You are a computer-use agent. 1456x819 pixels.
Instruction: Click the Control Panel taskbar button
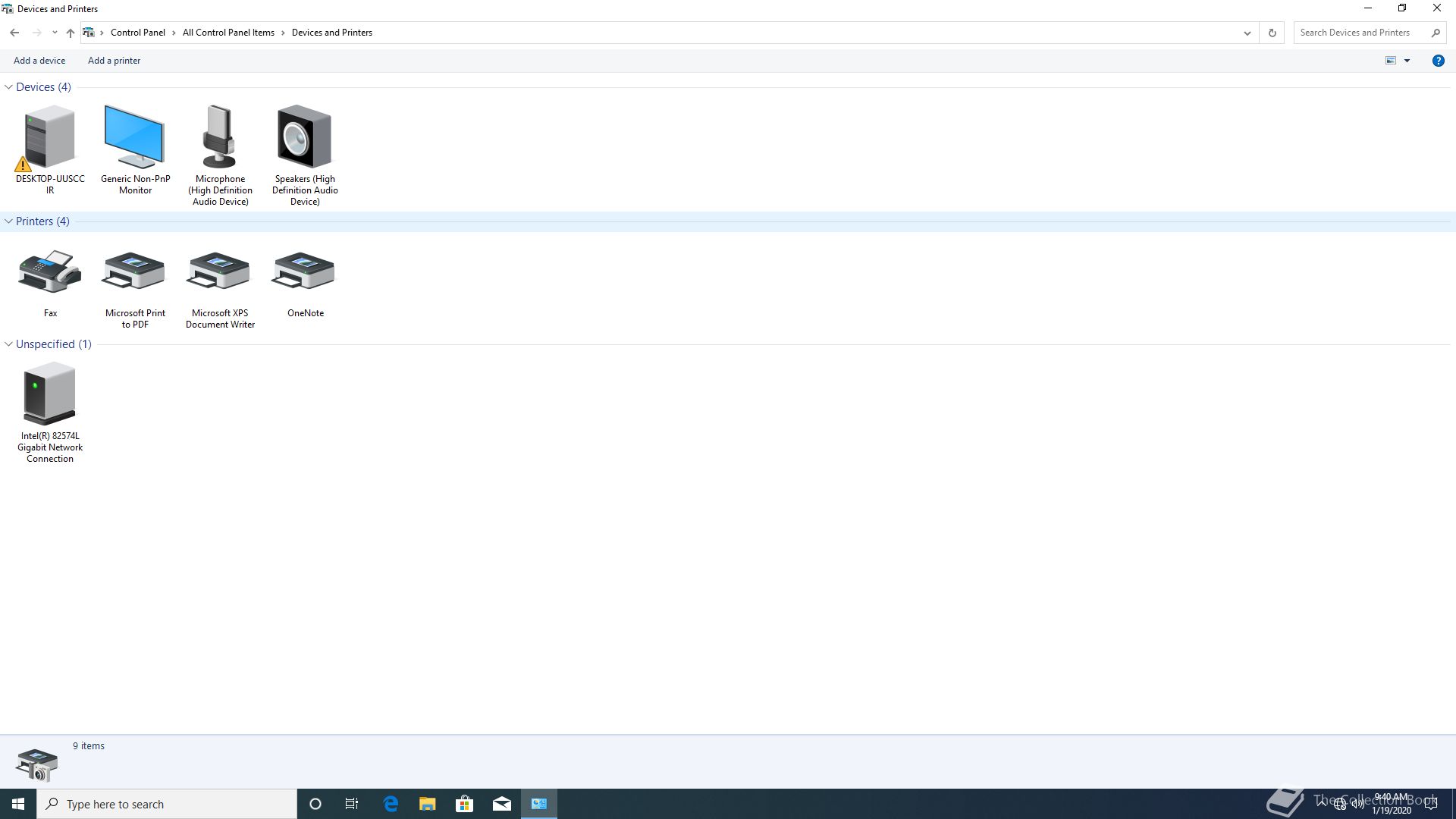pyautogui.click(x=539, y=804)
